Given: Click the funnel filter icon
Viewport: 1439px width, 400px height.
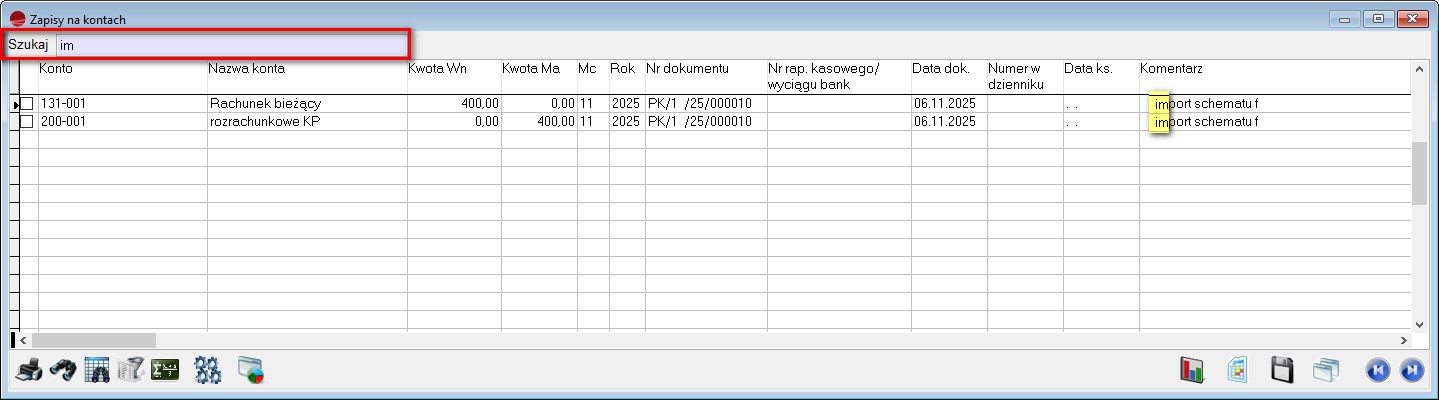Looking at the screenshot, I should tap(131, 370).
